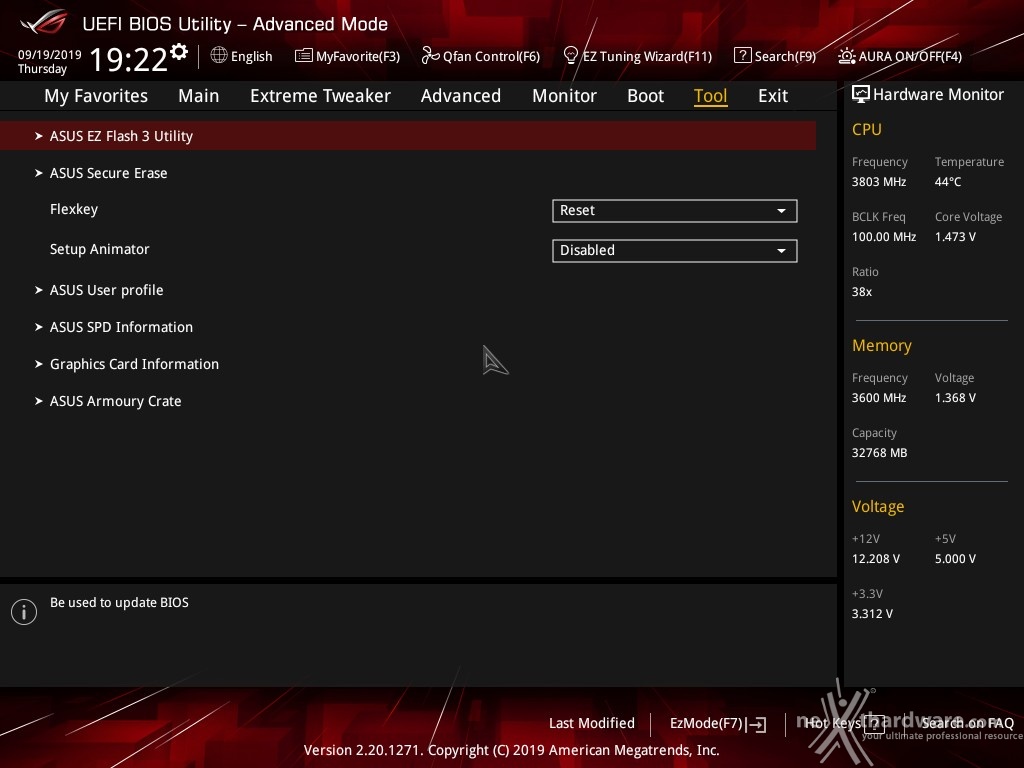Click the date 09/19/2019

coord(50,55)
